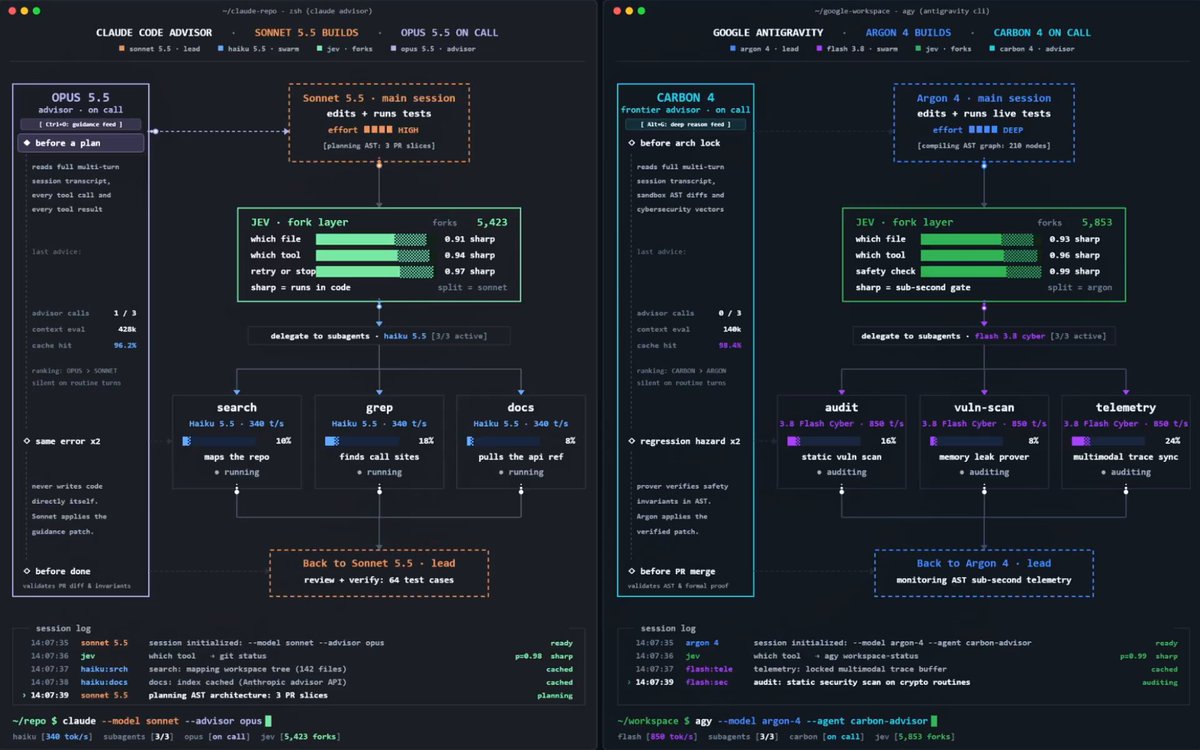1200x750 pixels.
Task: Open the vuln-scan subagent card
Action: [x=984, y=441]
